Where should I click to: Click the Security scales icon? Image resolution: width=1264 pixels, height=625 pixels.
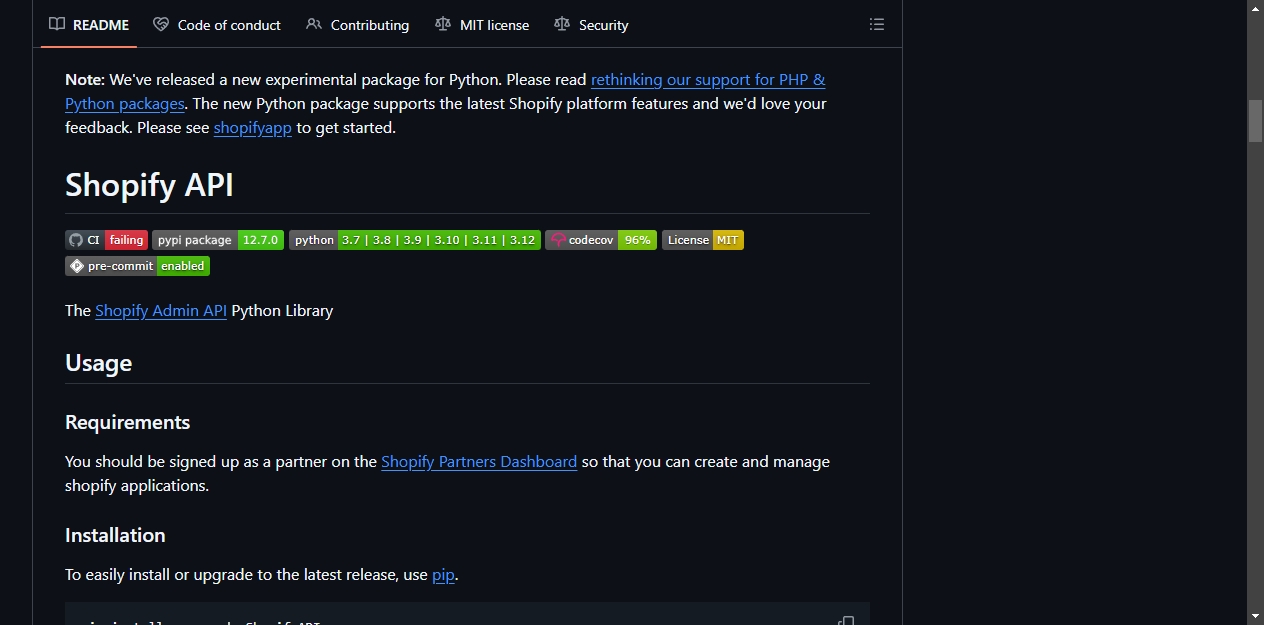click(562, 25)
